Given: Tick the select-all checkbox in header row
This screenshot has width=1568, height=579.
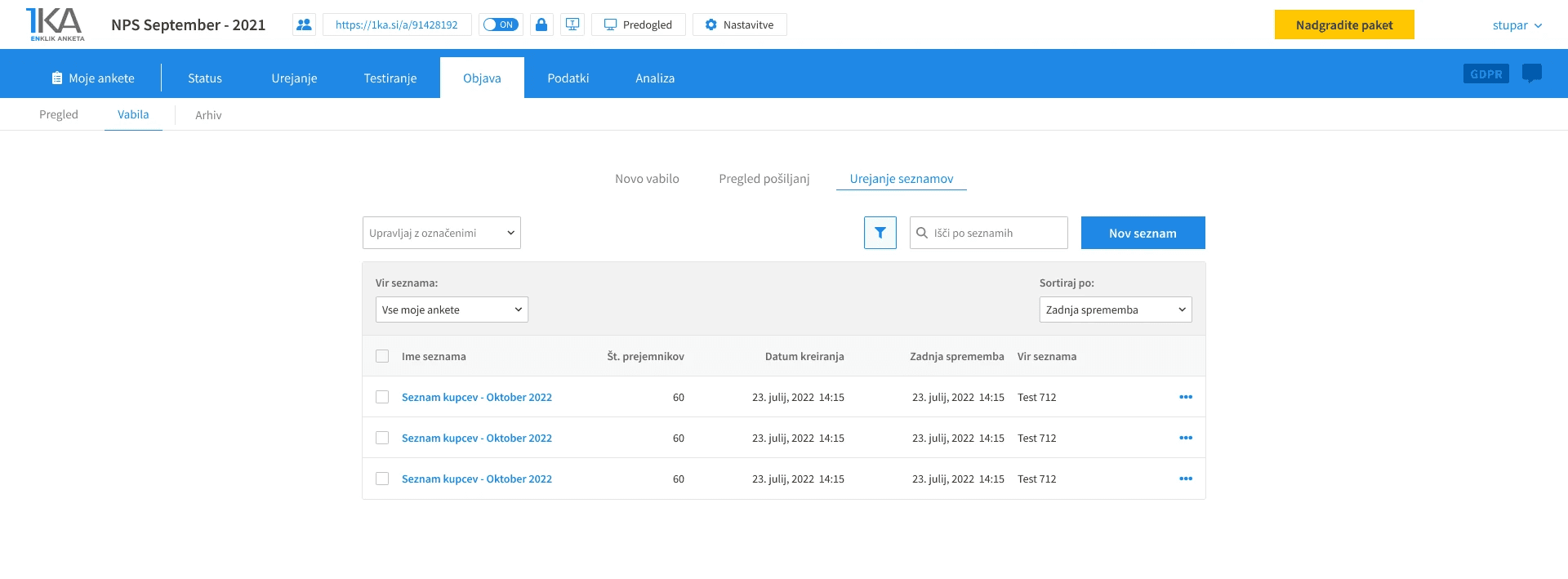Looking at the screenshot, I should click(x=382, y=356).
